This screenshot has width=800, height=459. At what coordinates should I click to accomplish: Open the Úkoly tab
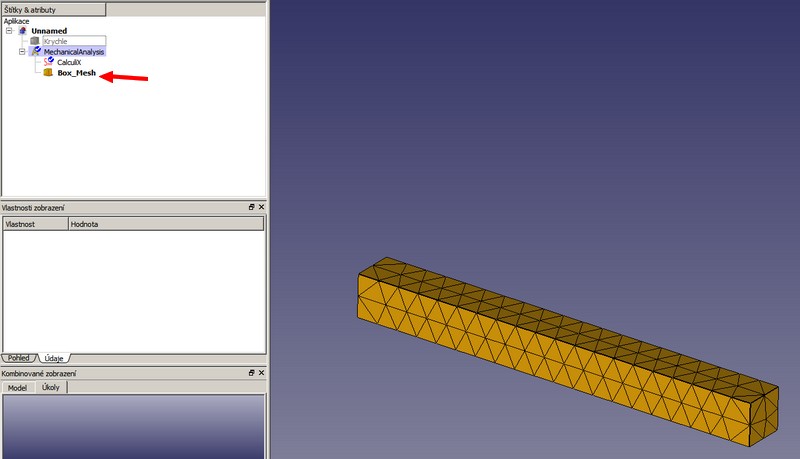pos(52,388)
